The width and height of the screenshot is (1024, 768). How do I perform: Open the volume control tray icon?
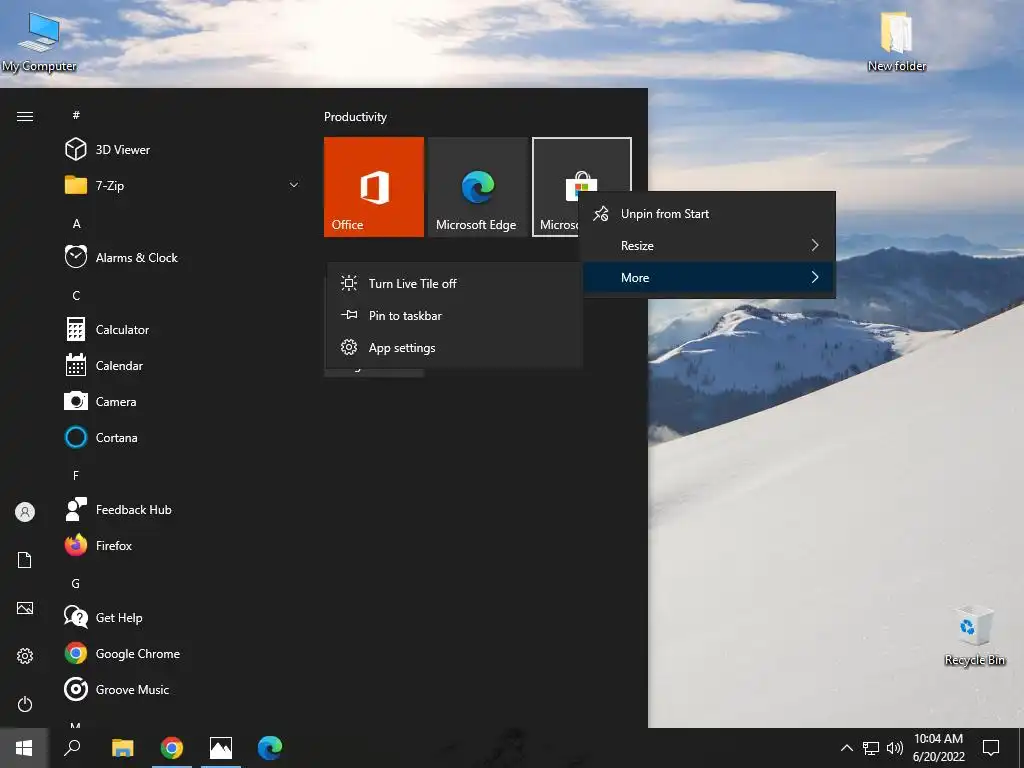point(895,748)
